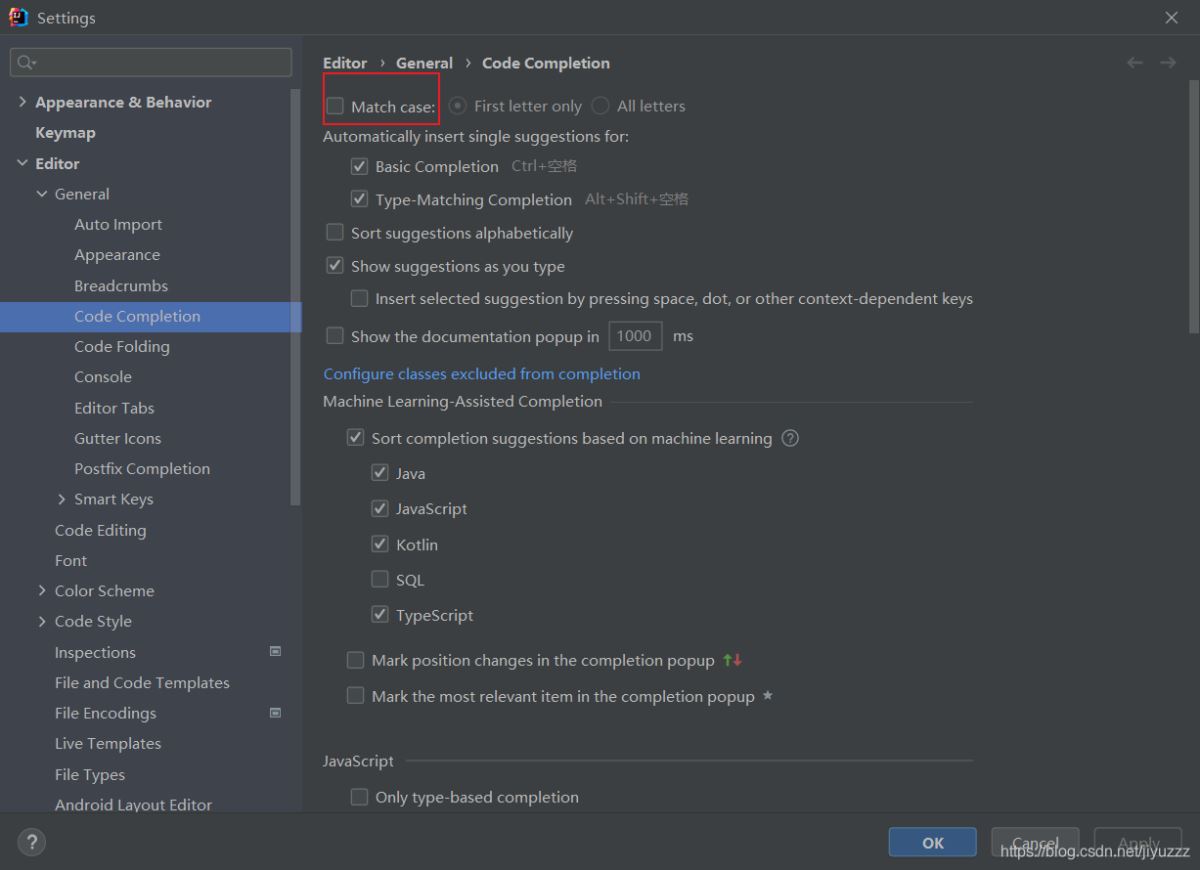This screenshot has height=870, width=1200.
Task: Toggle Sort suggestions alphabetically
Action: [335, 233]
